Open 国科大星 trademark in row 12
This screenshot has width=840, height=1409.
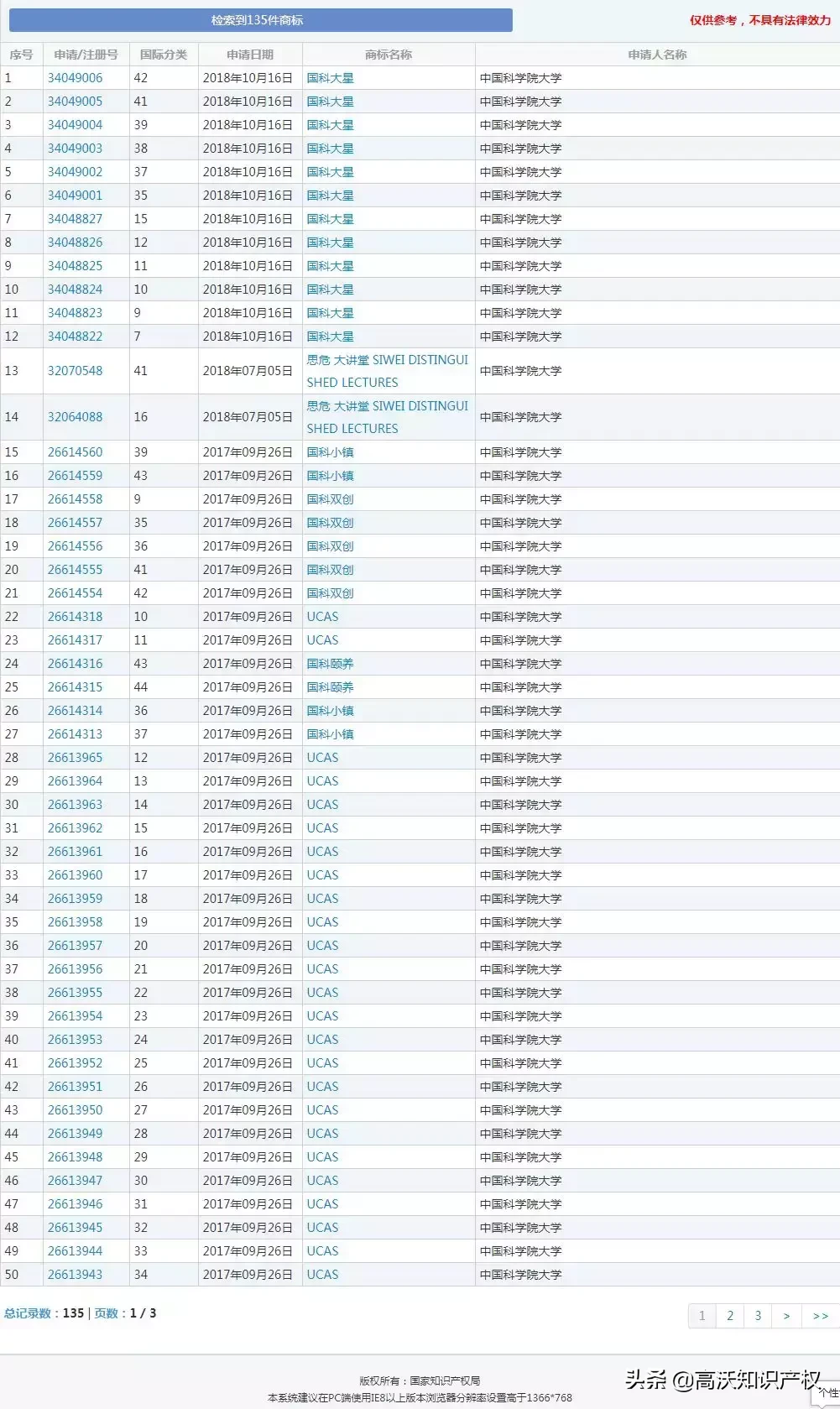pos(330,337)
